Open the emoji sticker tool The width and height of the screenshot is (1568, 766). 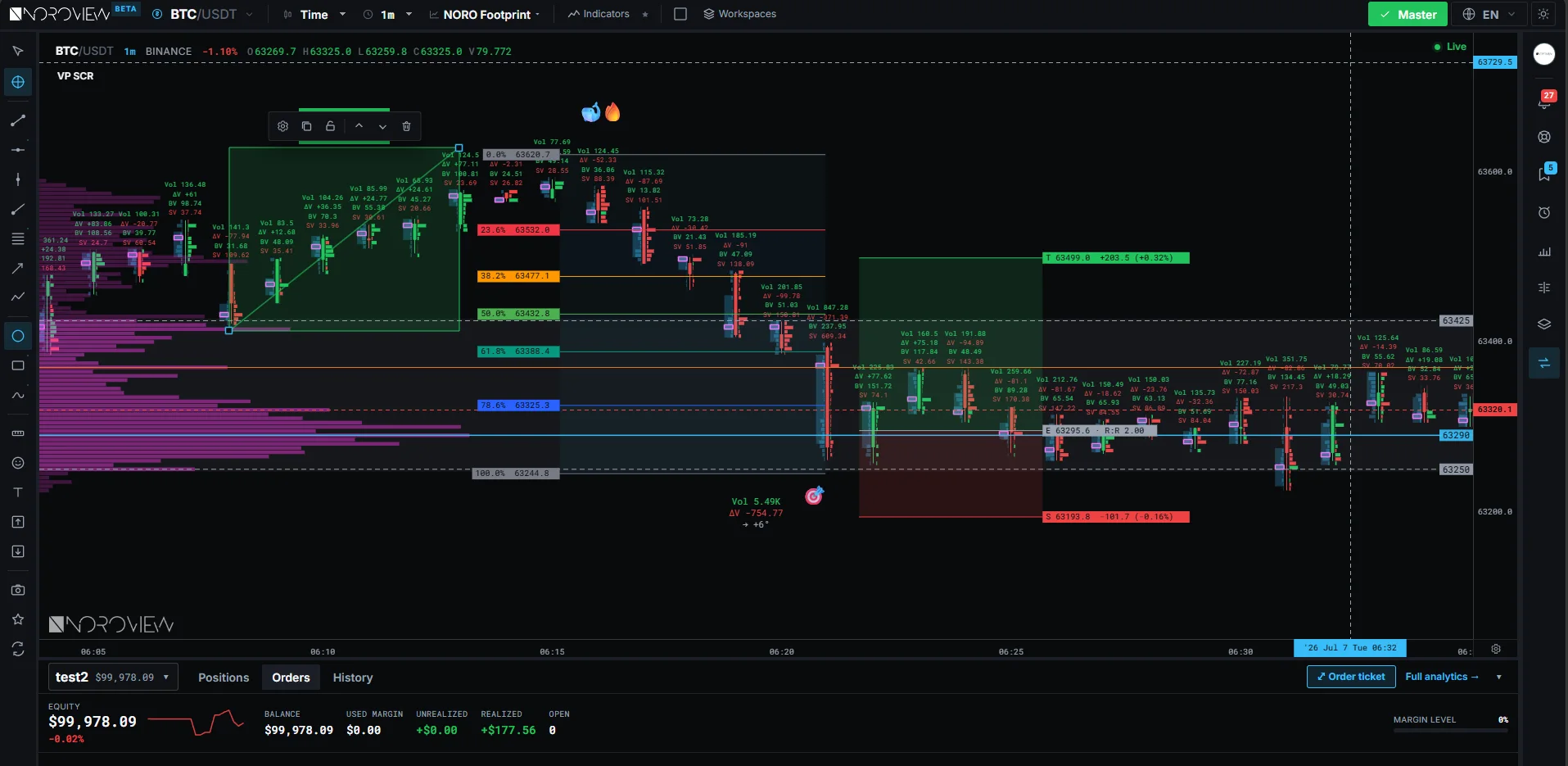coord(18,463)
